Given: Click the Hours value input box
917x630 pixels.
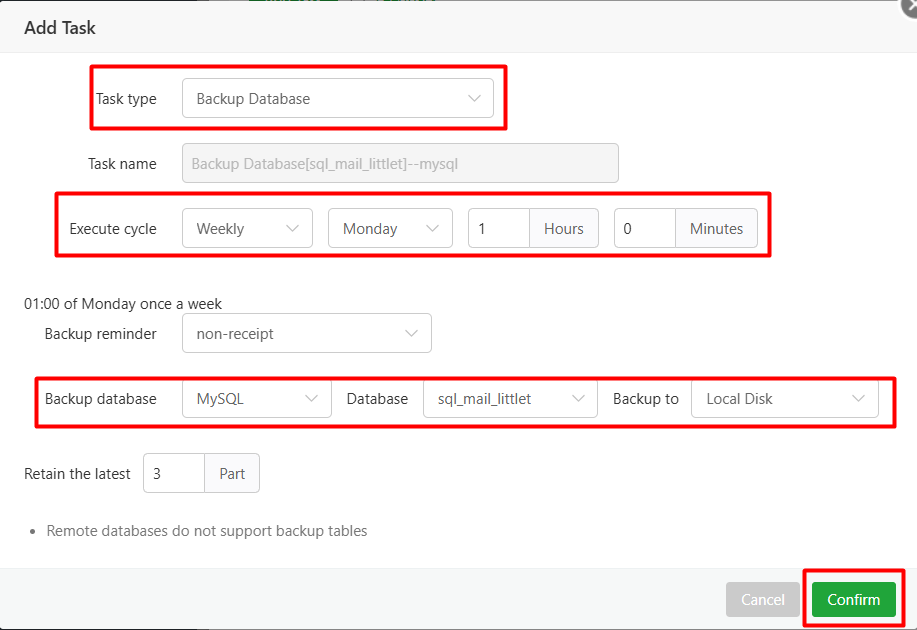Looking at the screenshot, I should pos(498,228).
